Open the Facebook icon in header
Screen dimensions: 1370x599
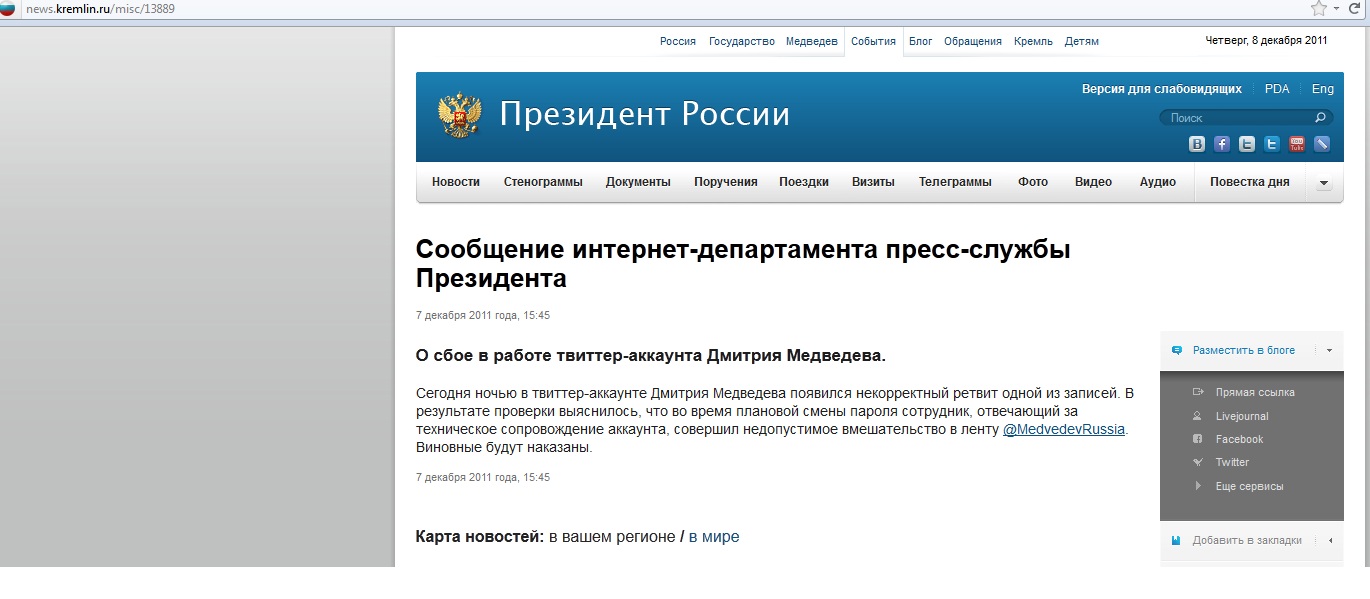click(x=1222, y=144)
